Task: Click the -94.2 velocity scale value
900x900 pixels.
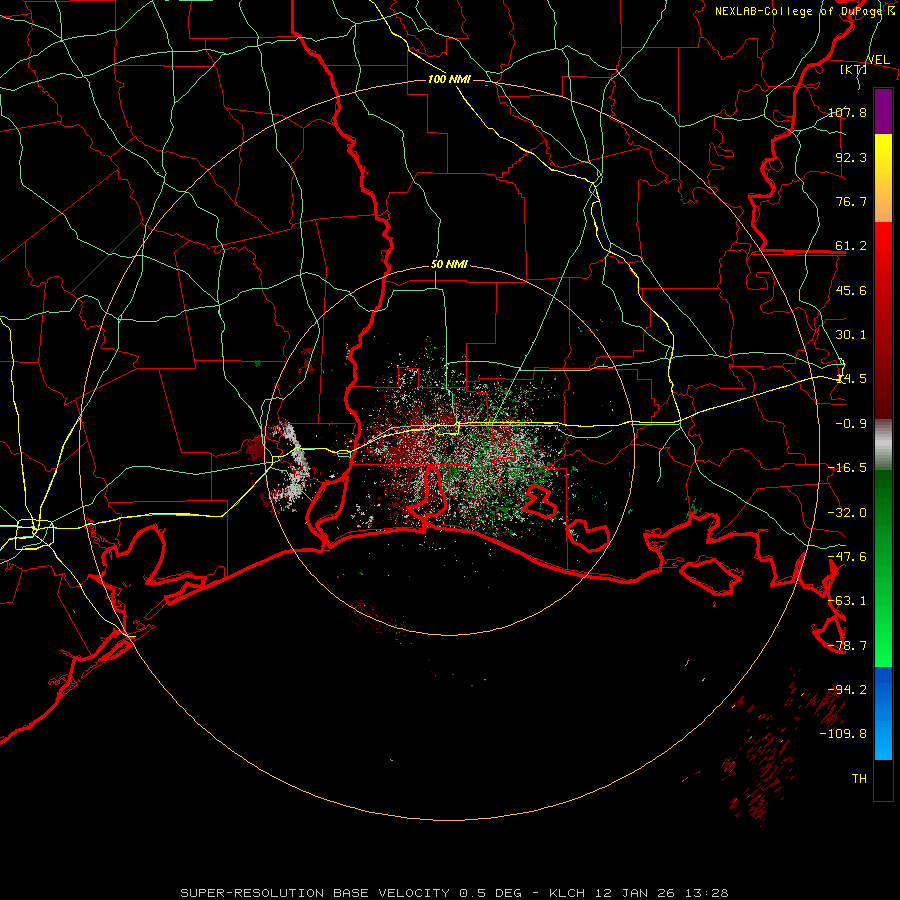Action: coord(847,690)
